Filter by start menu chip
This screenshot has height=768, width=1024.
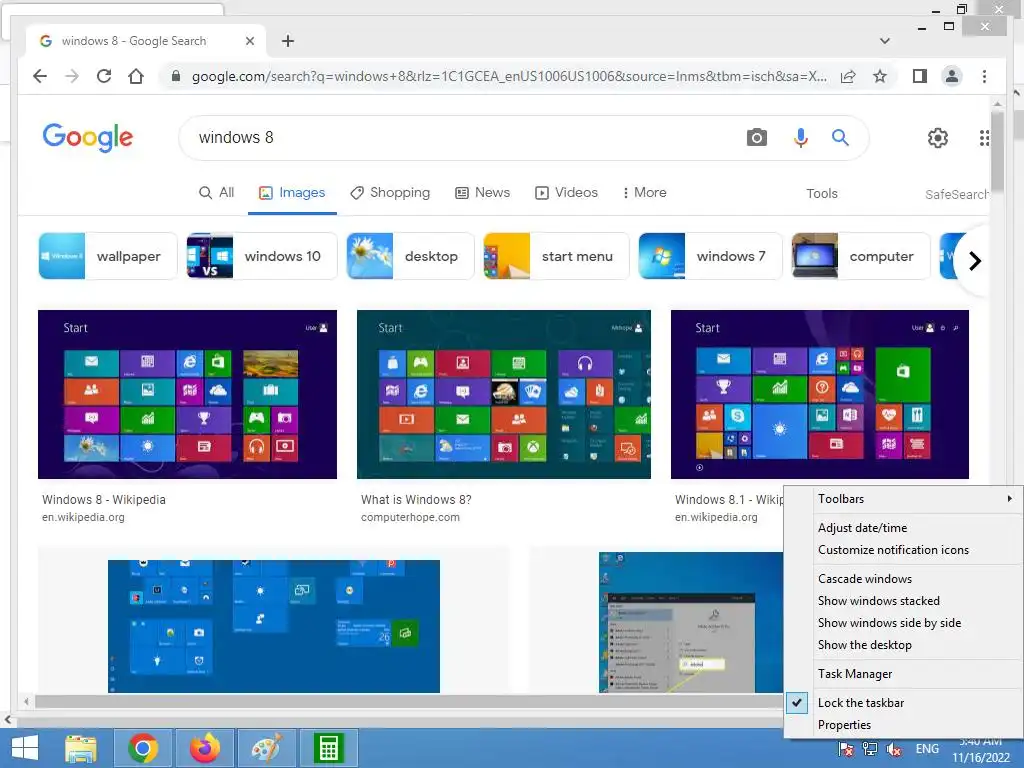(x=556, y=256)
